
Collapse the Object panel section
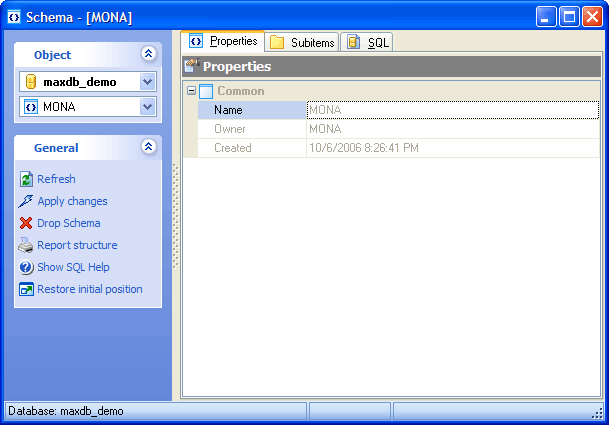(148, 55)
